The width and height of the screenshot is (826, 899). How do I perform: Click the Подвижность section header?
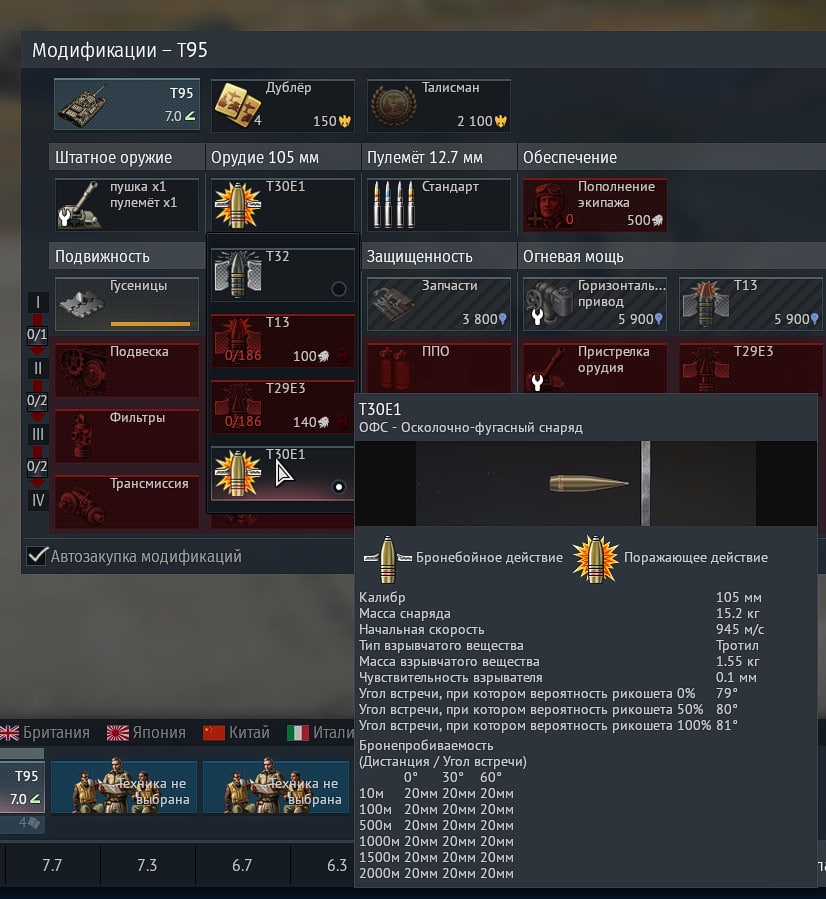(127, 256)
